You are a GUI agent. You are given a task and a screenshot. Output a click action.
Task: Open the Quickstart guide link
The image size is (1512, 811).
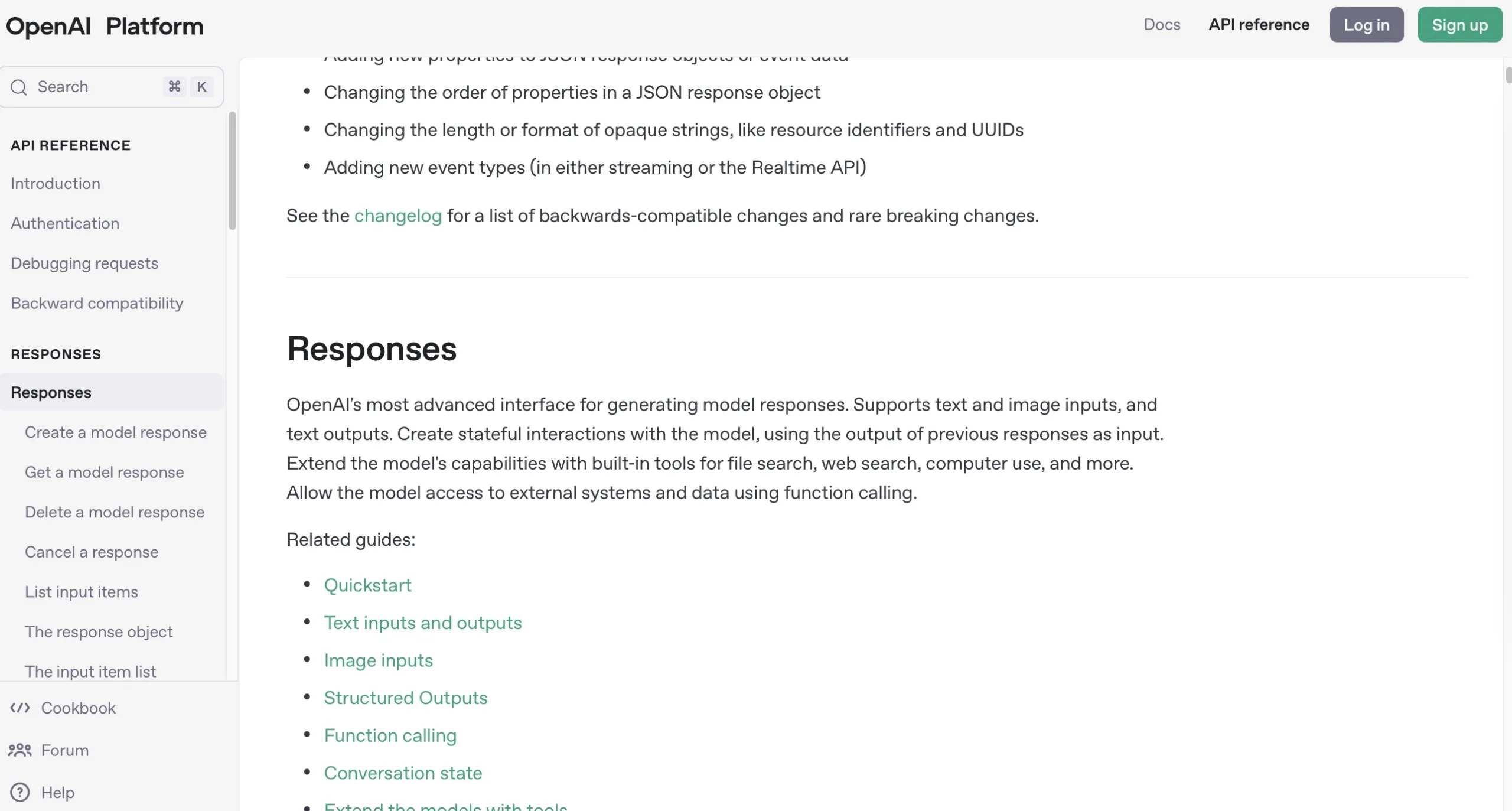[367, 585]
